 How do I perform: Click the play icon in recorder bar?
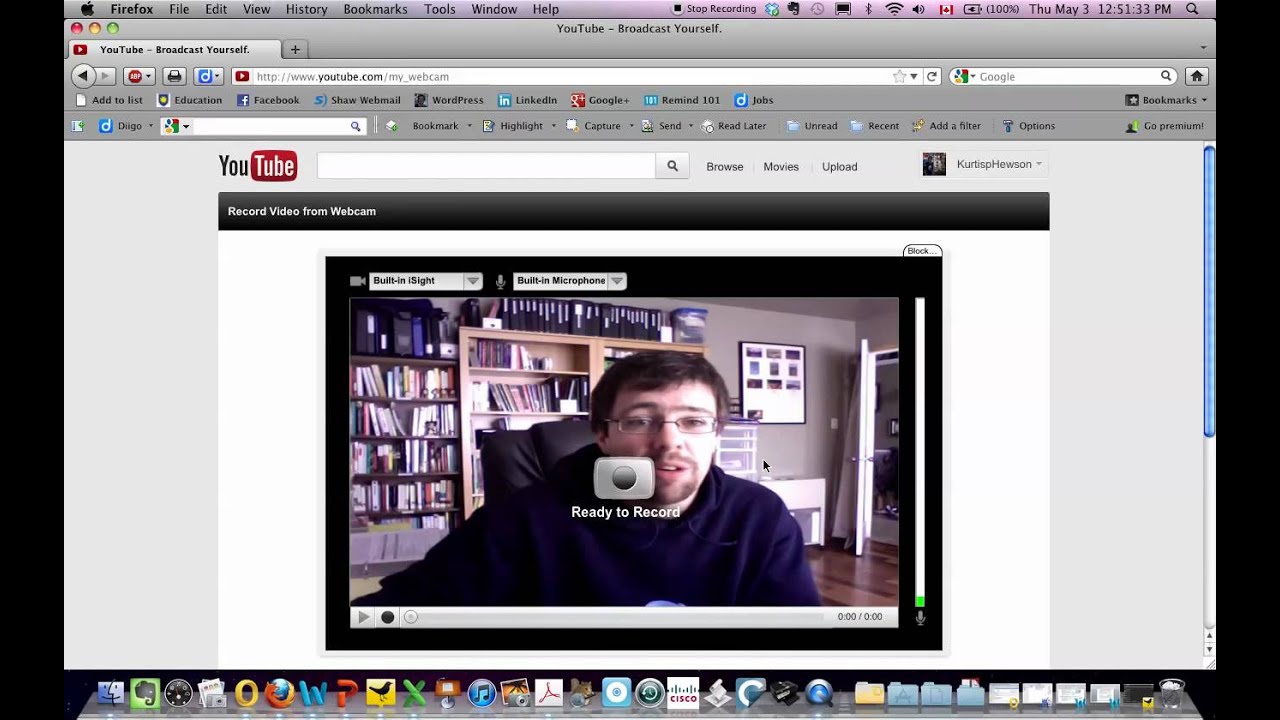pyautogui.click(x=363, y=617)
